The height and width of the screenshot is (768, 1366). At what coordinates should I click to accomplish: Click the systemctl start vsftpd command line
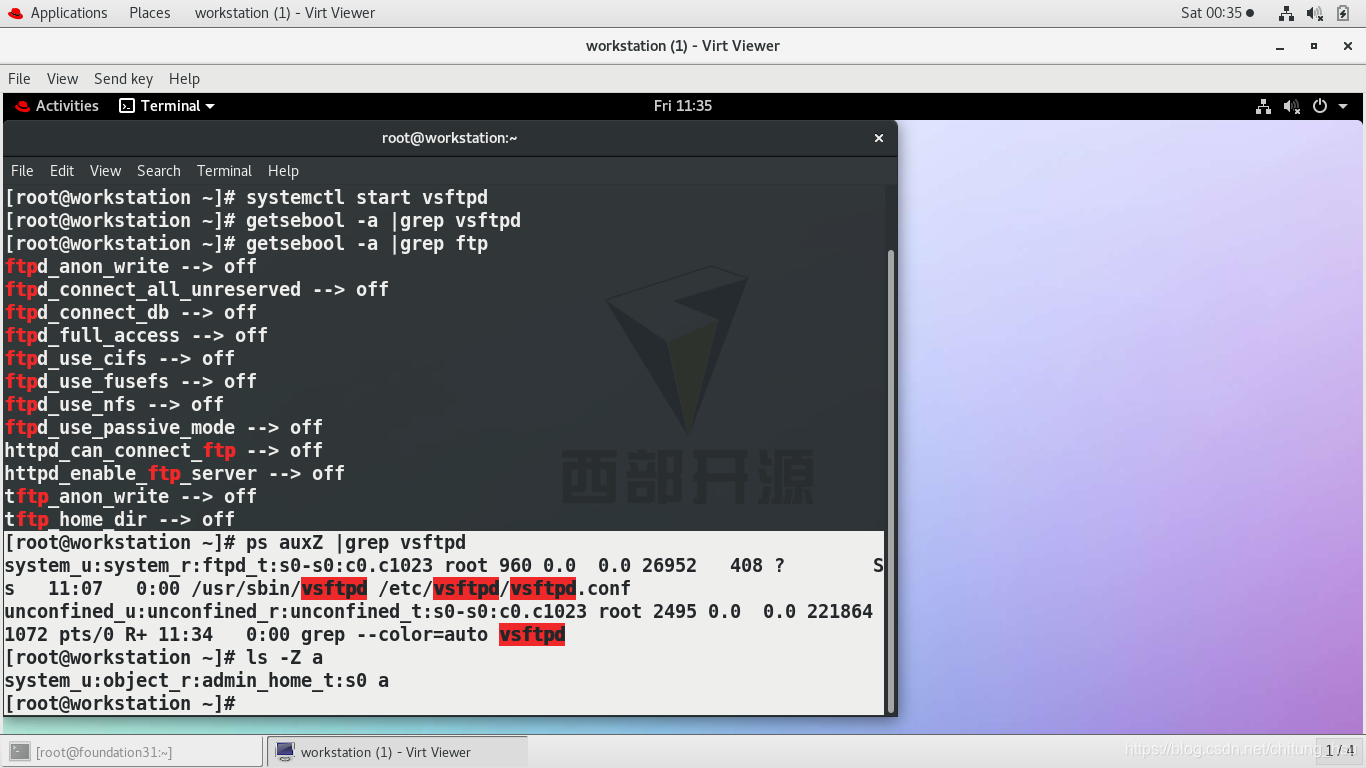pyautogui.click(x=246, y=197)
